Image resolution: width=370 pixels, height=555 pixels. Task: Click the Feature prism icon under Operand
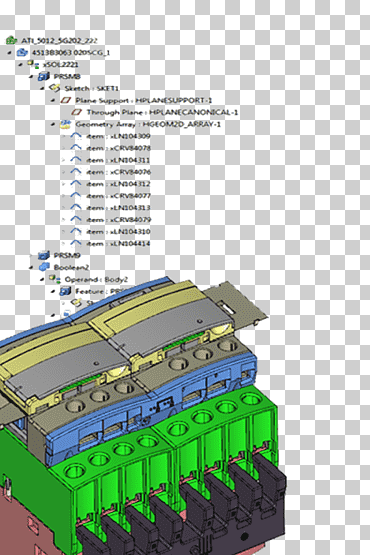click(x=65, y=291)
